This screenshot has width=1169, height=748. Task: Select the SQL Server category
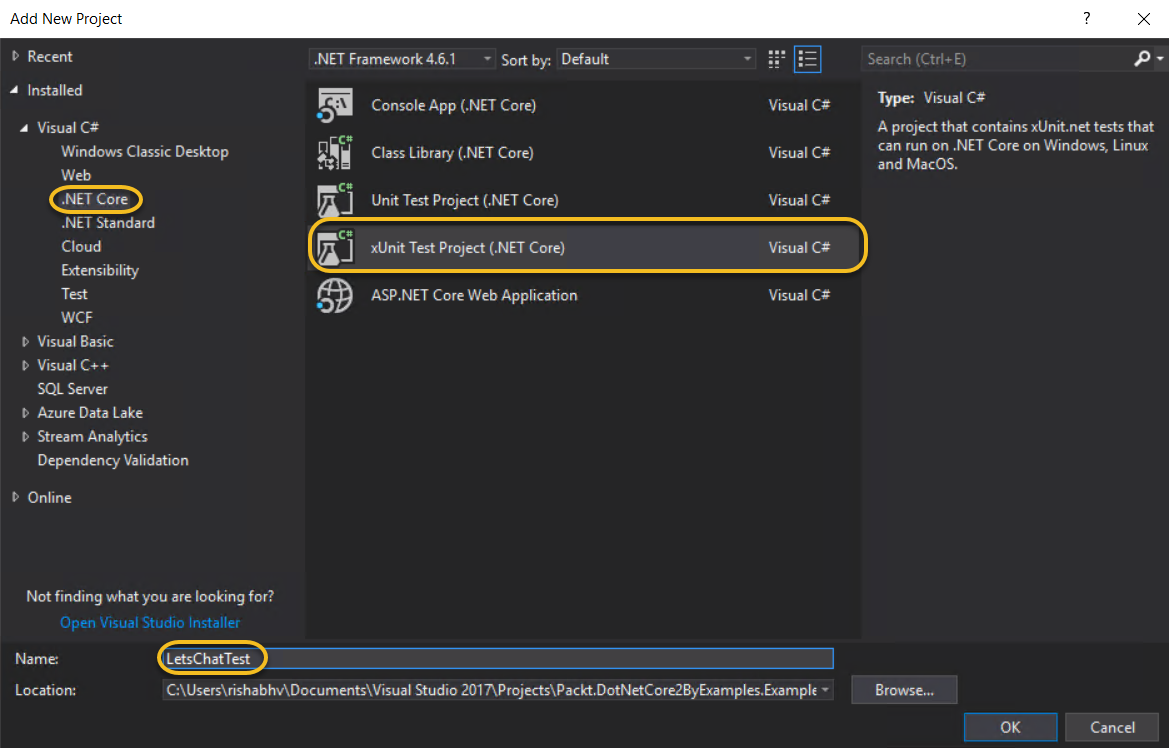72,389
